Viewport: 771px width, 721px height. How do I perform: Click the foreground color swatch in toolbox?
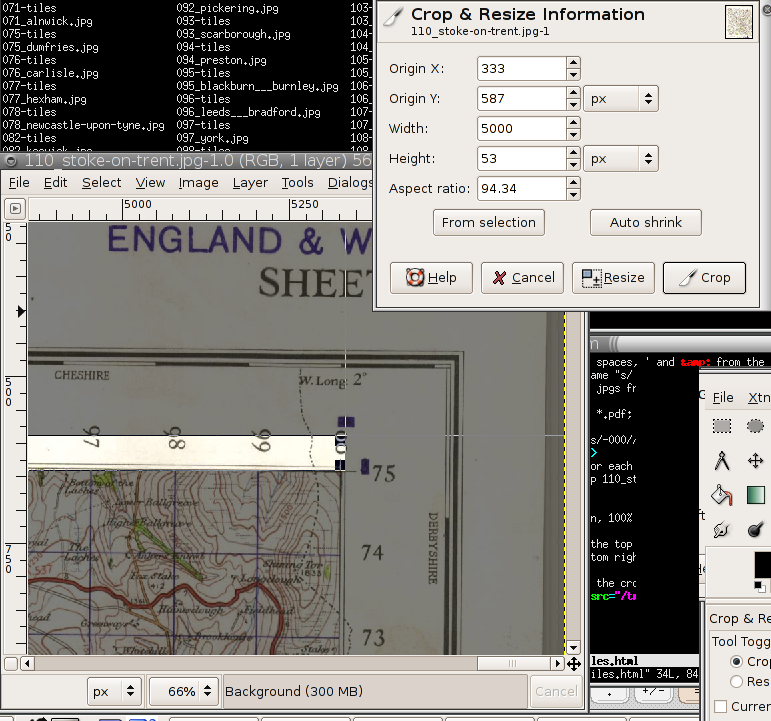(763, 564)
